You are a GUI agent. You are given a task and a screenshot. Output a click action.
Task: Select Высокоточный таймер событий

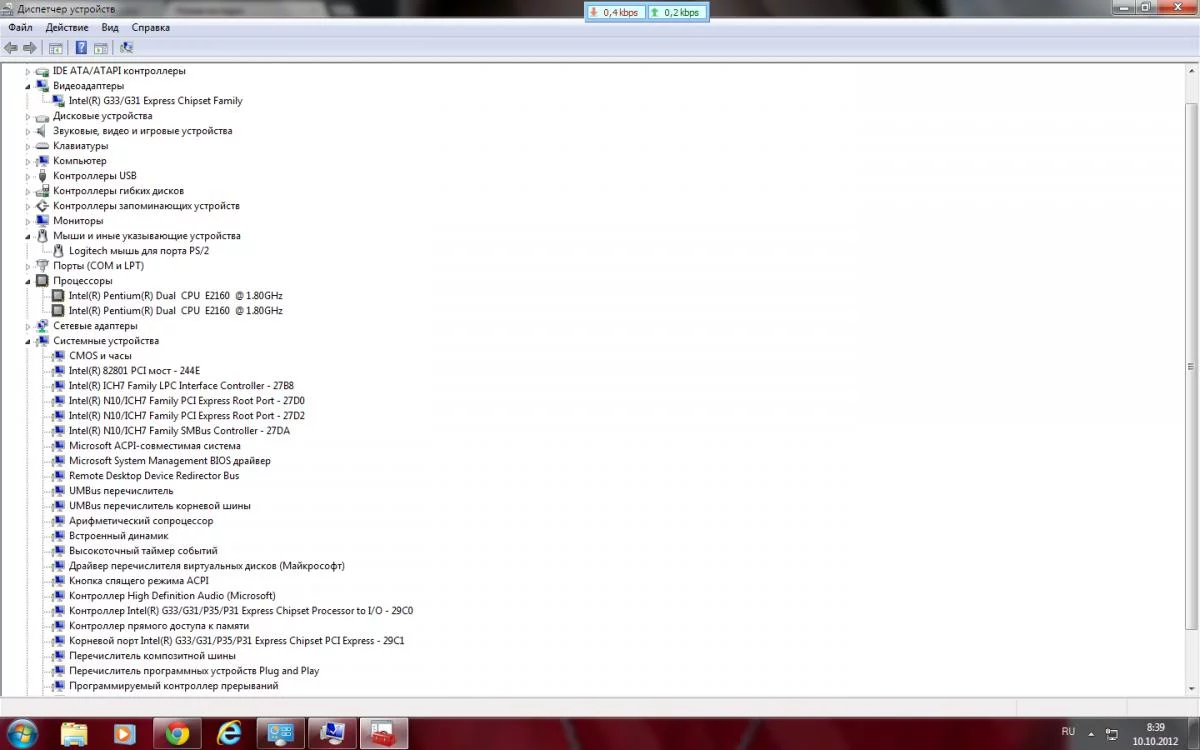pos(143,551)
